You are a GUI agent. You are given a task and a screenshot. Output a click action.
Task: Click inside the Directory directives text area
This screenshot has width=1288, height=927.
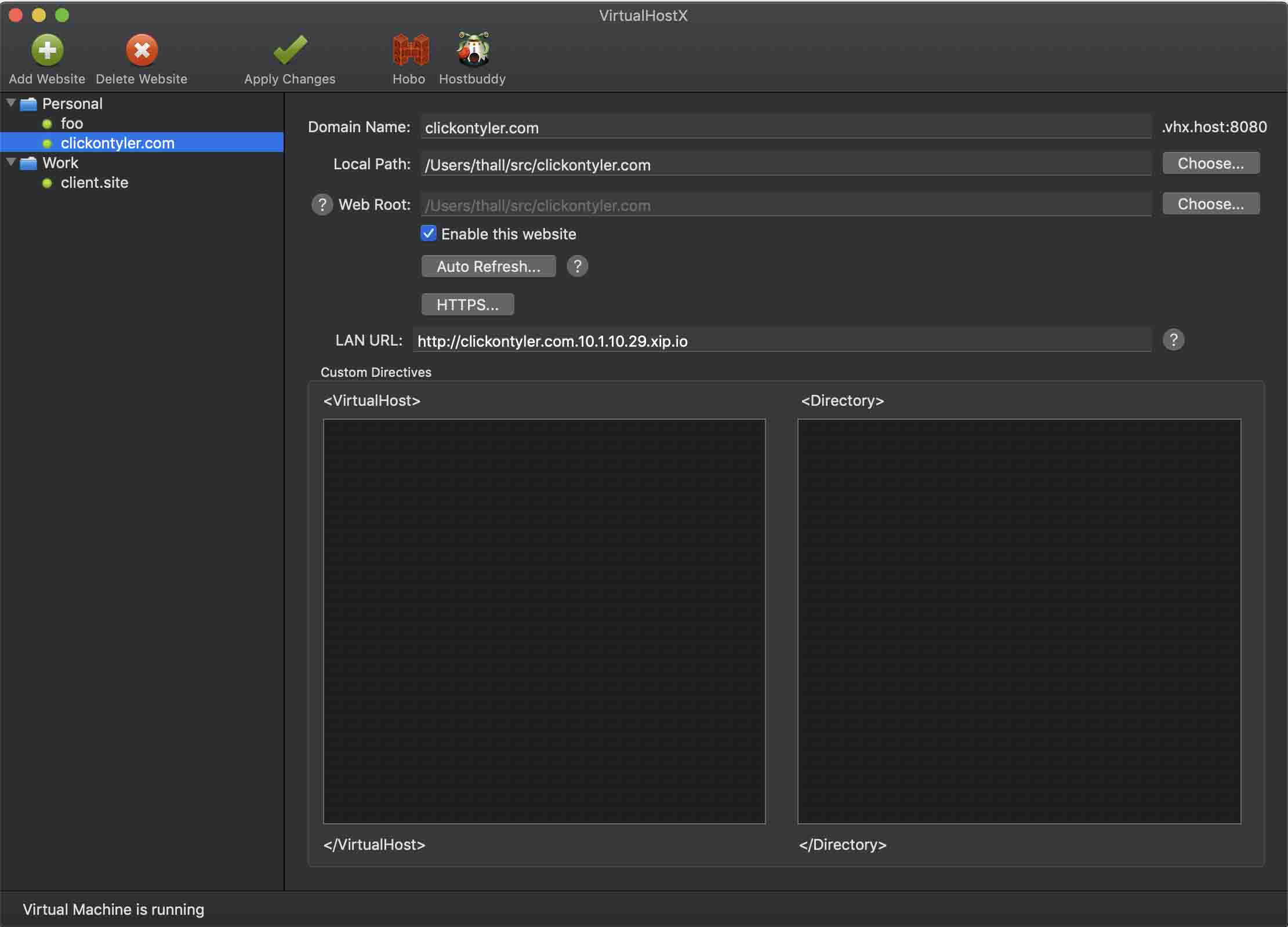[1019, 621]
